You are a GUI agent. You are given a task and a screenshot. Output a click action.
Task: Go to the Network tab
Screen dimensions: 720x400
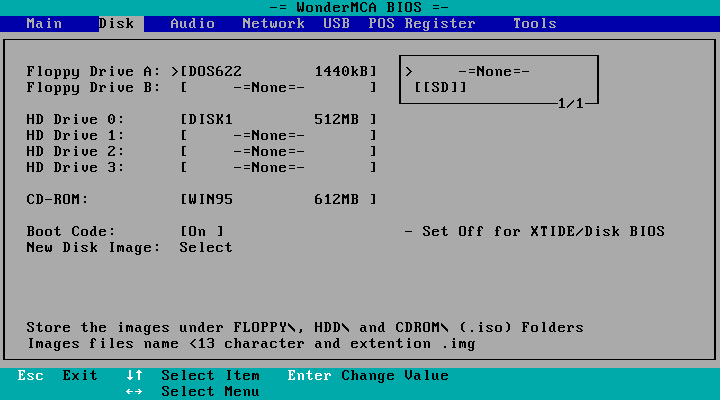tap(273, 23)
